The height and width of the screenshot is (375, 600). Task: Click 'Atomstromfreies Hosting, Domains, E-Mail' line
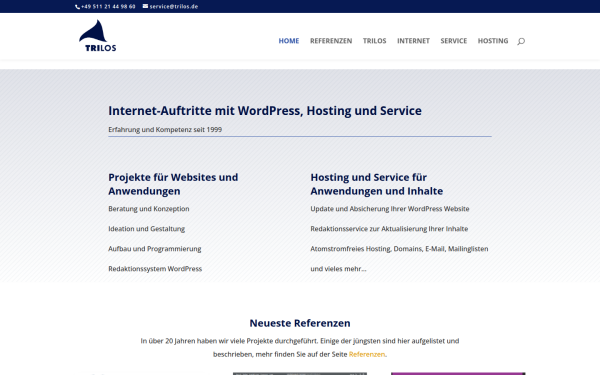point(399,249)
